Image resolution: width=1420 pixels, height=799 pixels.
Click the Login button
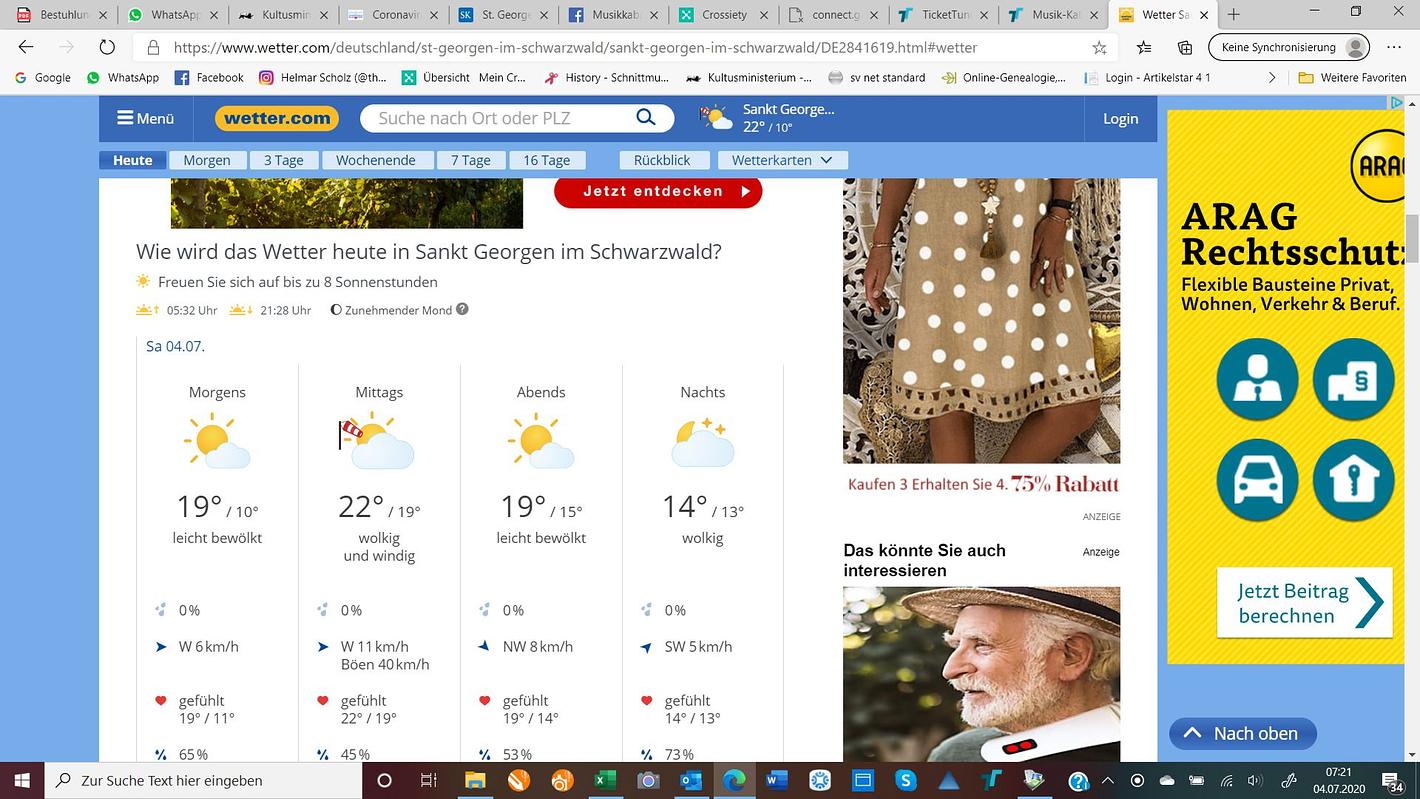click(1120, 118)
